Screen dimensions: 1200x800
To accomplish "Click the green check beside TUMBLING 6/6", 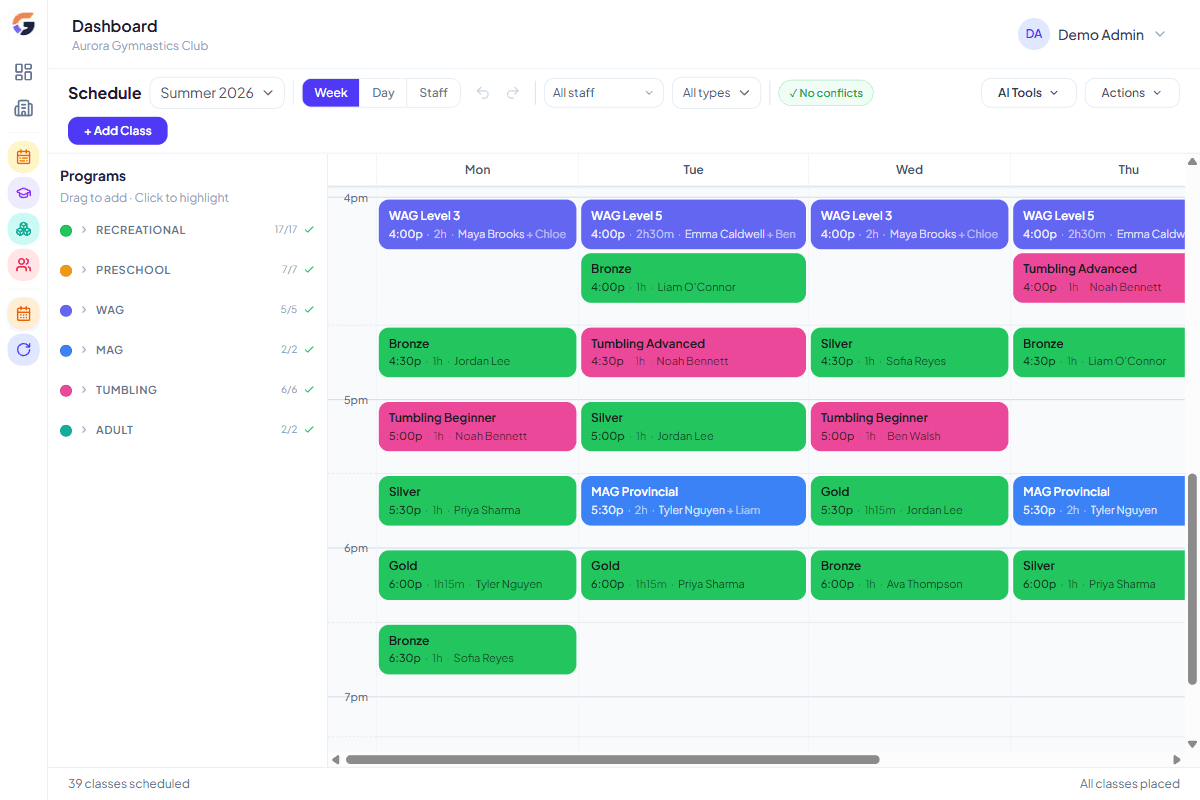I will coord(310,390).
